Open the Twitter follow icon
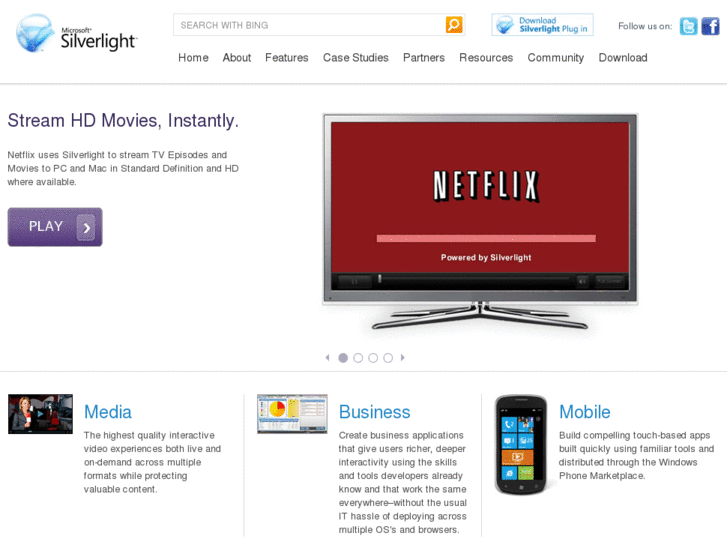Screen dimensions: 727x545 point(689,26)
